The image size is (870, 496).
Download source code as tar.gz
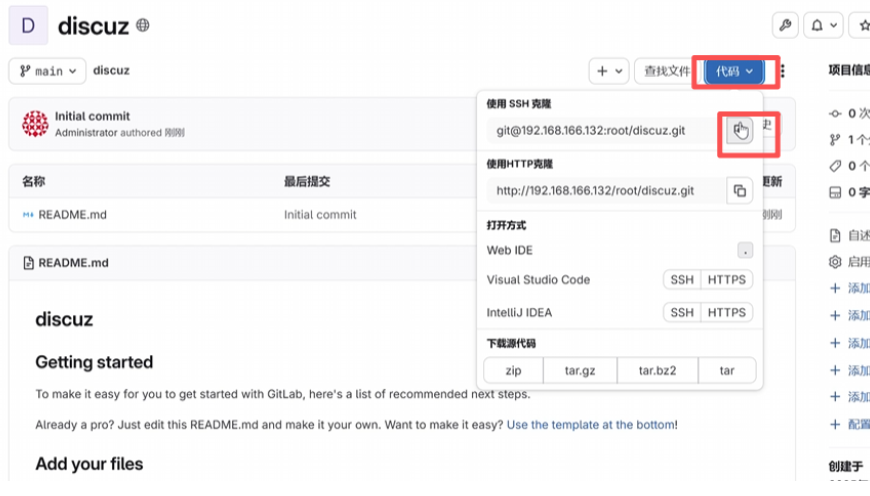[x=580, y=370]
